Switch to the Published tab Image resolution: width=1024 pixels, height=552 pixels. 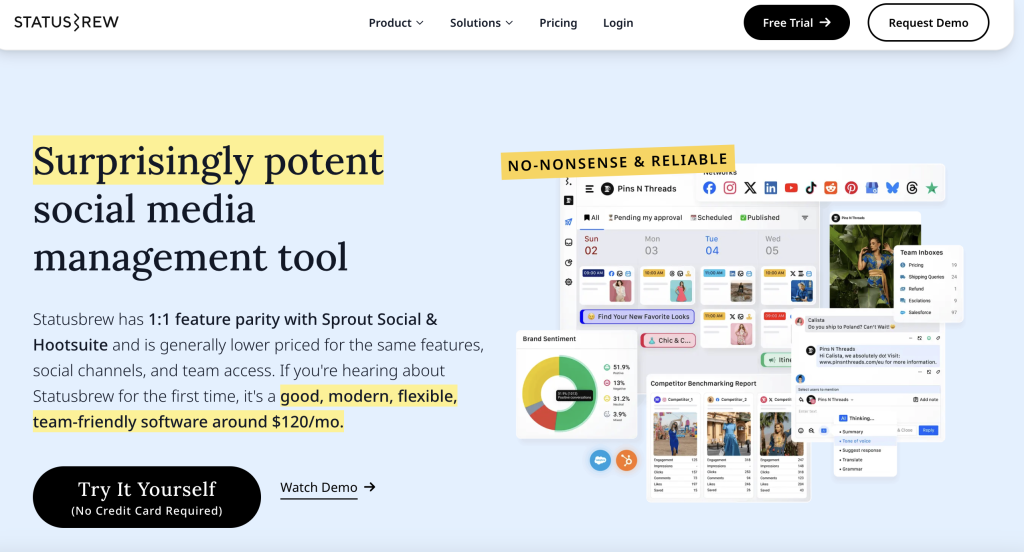pyautogui.click(x=760, y=218)
